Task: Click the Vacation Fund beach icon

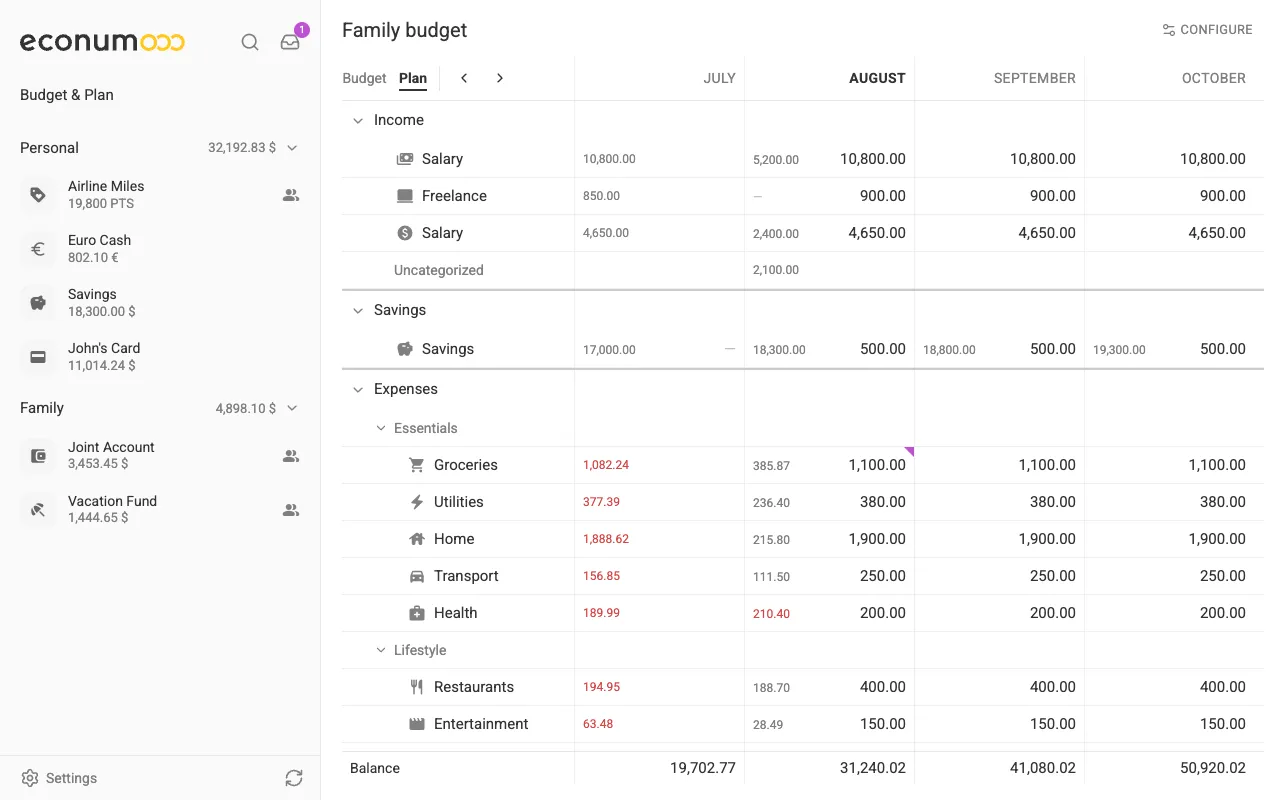Action: coord(38,510)
